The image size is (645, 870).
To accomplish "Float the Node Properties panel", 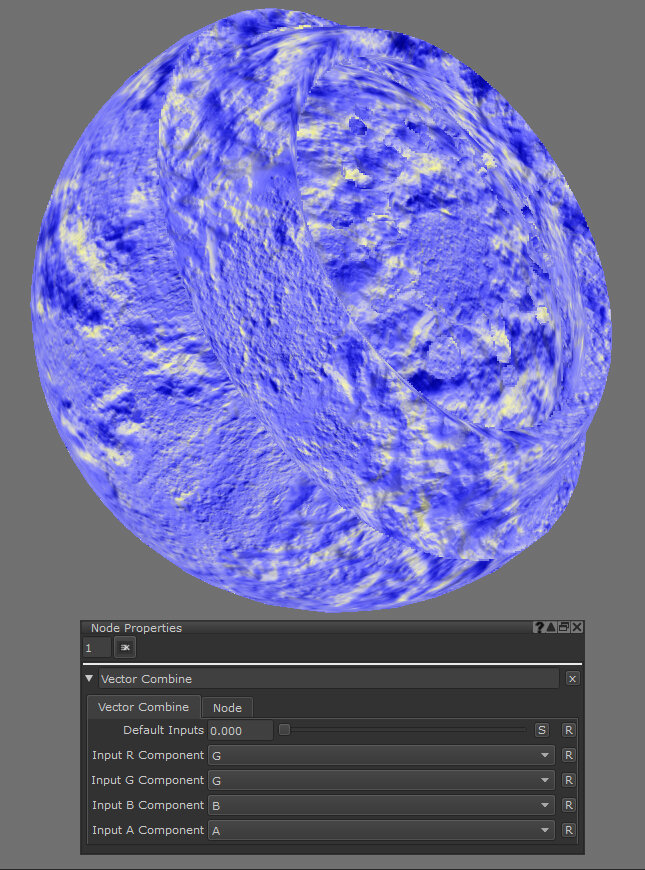I will [x=564, y=627].
